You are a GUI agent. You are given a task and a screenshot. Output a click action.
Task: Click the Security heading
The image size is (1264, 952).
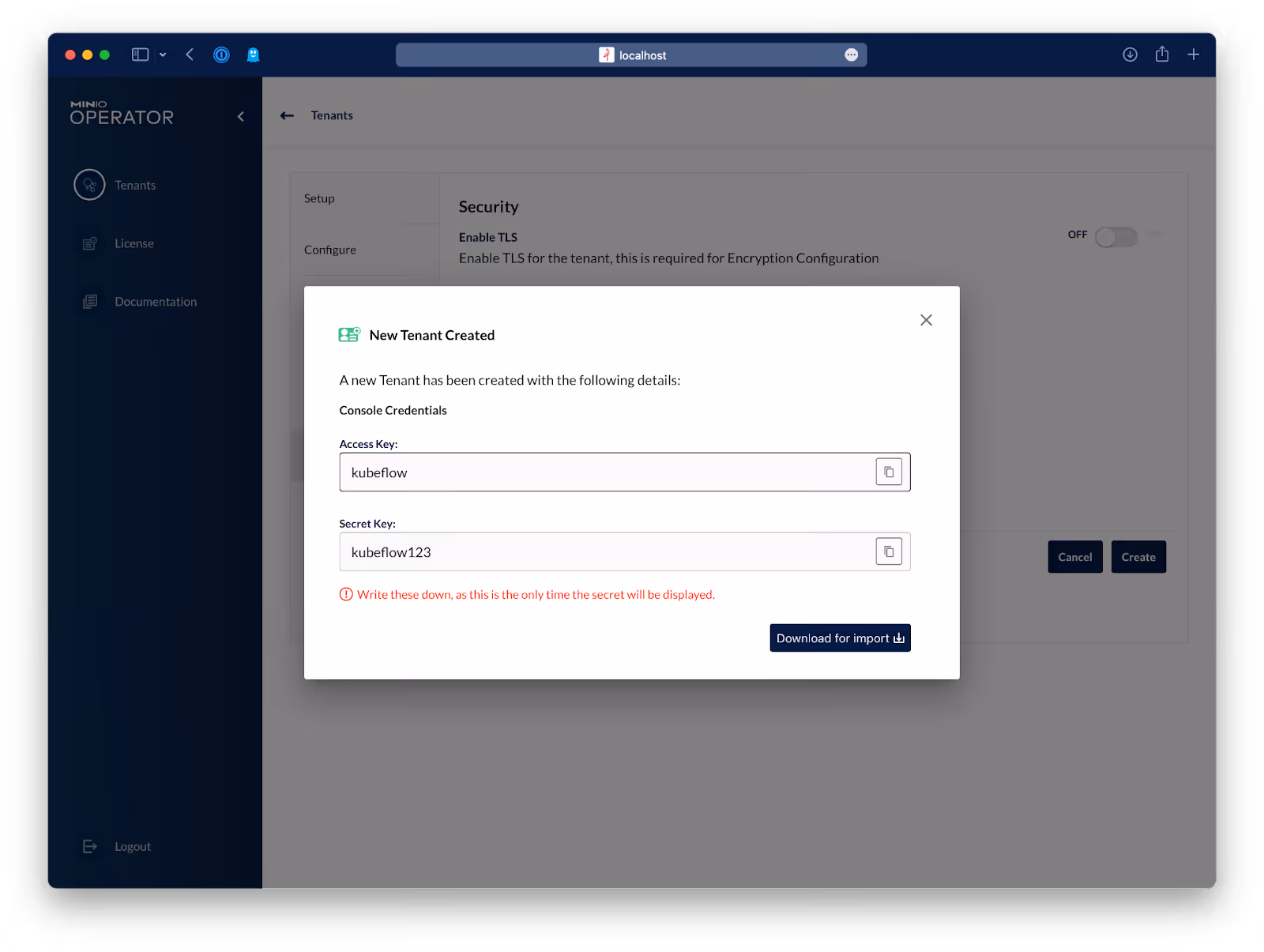488,206
